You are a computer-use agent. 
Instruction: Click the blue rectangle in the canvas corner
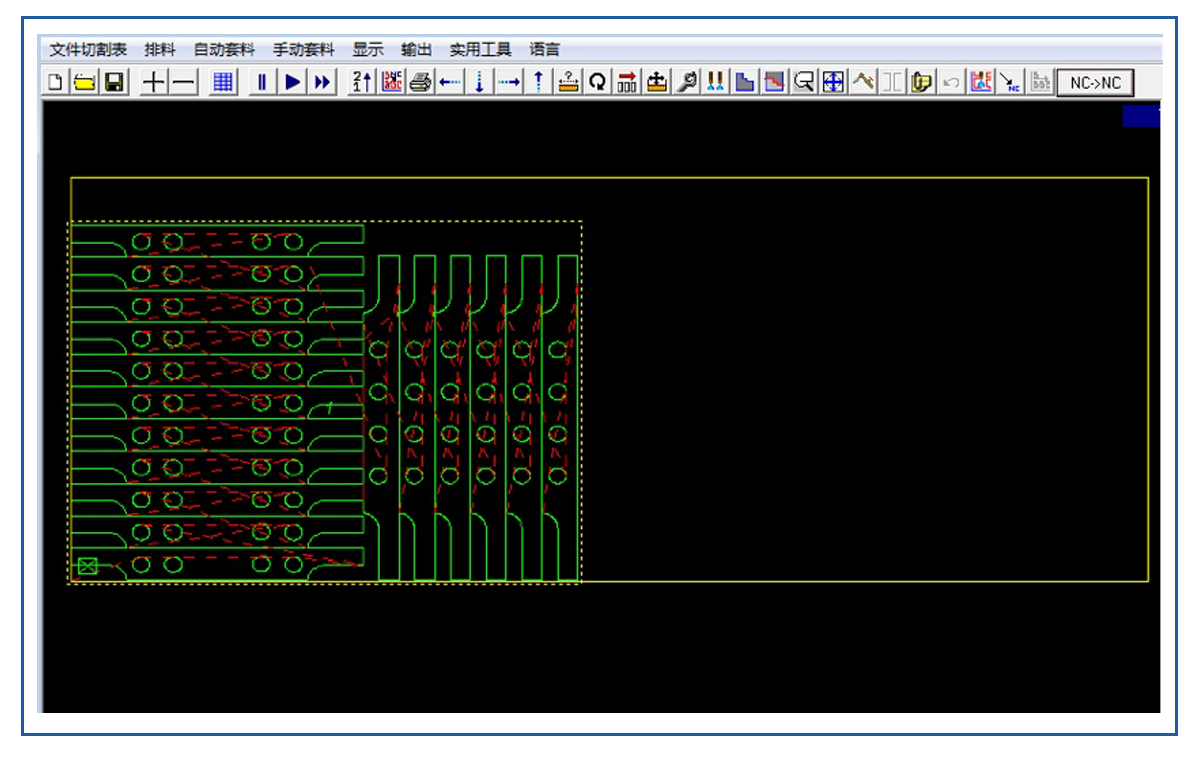(x=1141, y=117)
